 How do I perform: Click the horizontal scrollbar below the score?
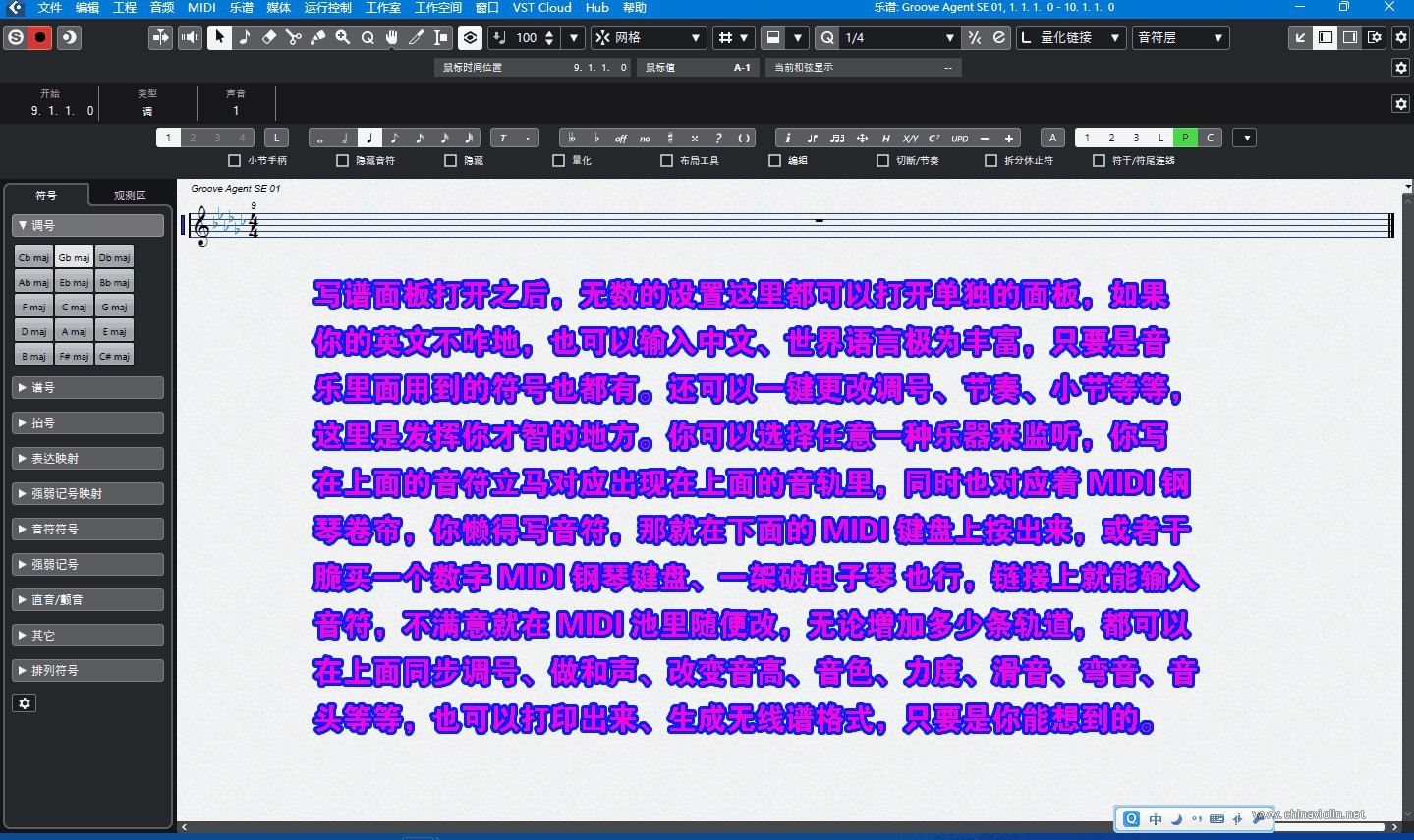[789, 827]
